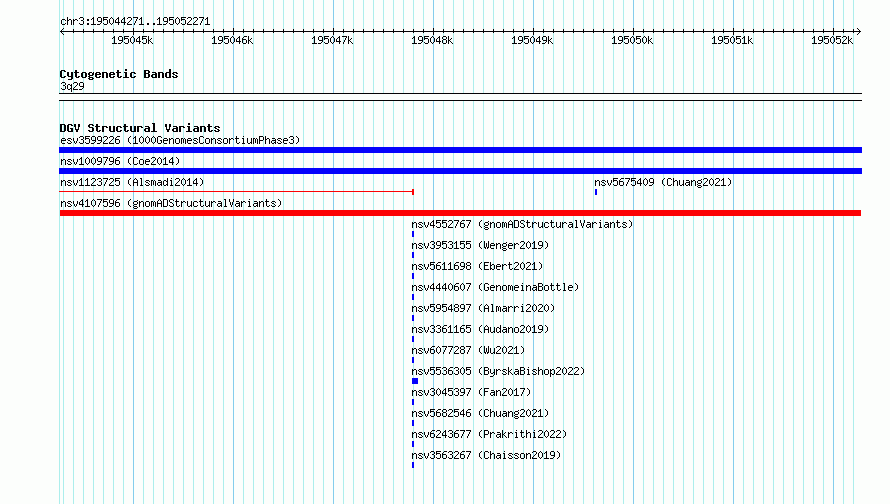
Task: Select the blue bar of variant esv3599226
Action: [x=460, y=150]
